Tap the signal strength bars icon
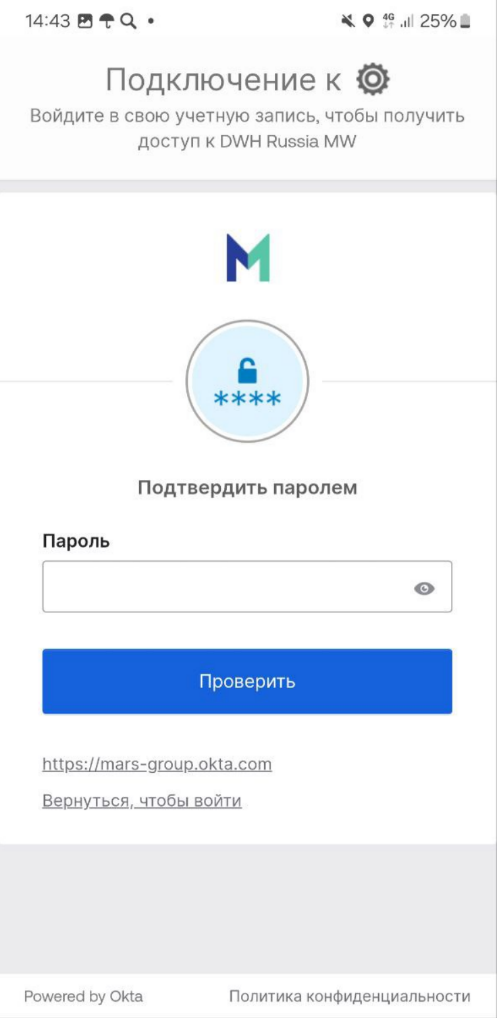 pyautogui.click(x=407, y=22)
